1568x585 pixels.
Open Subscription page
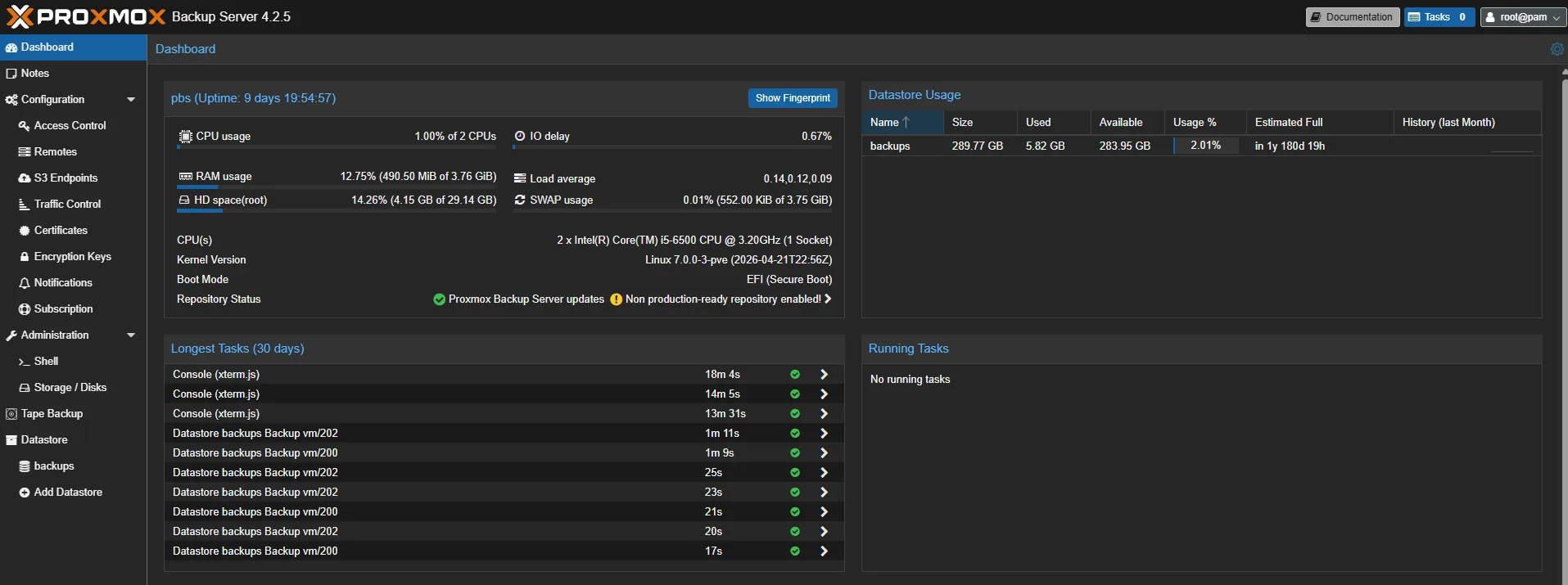coord(73,309)
